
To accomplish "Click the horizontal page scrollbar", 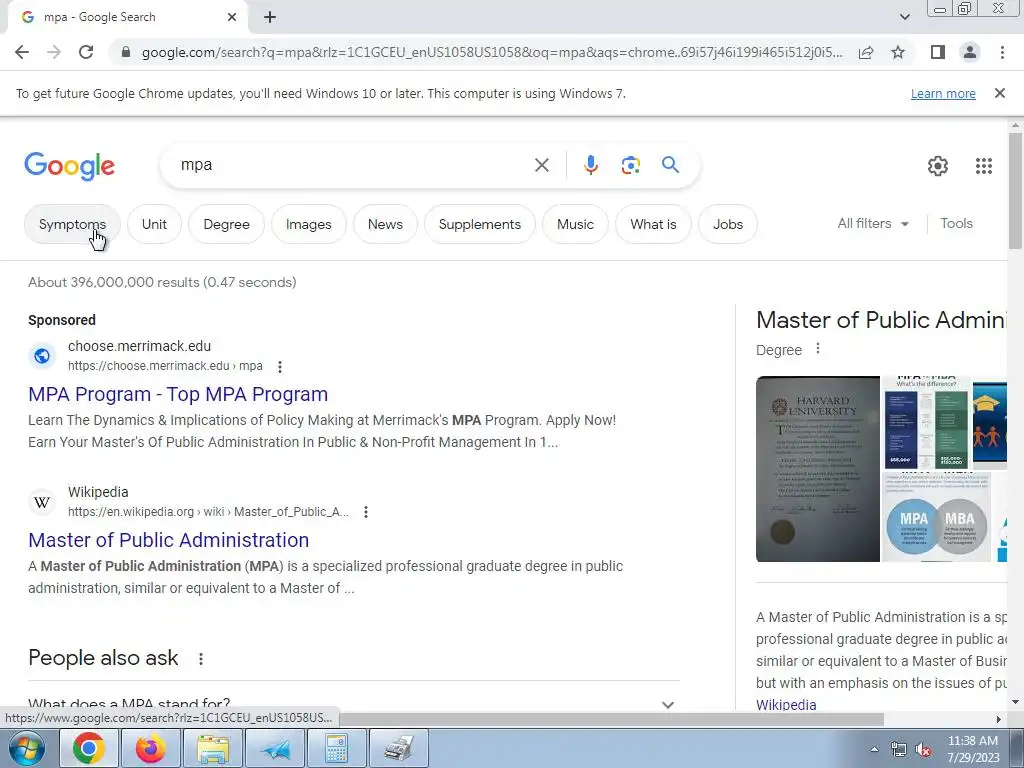I will (x=611, y=719).
